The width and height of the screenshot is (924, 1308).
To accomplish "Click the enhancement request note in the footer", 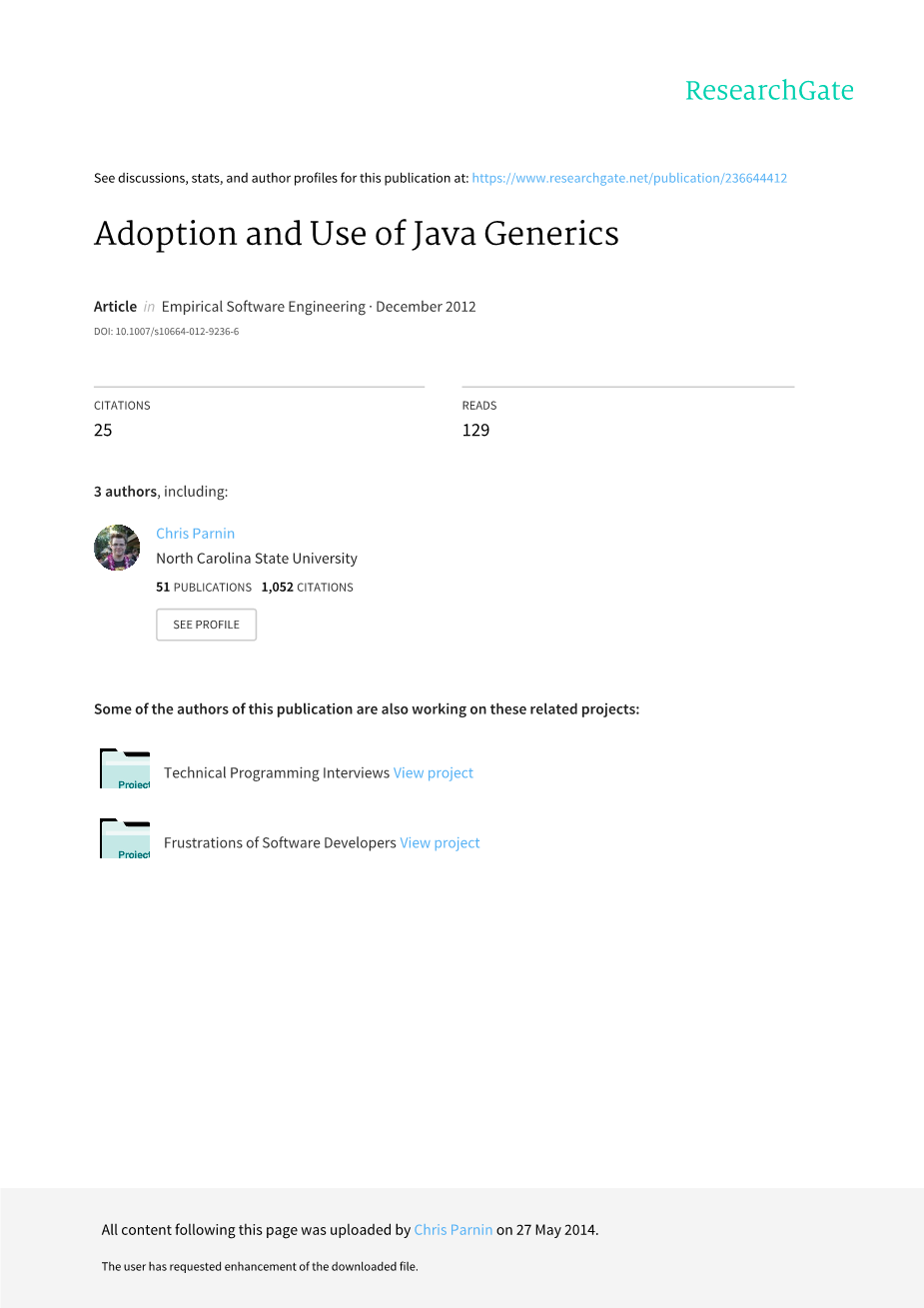I will point(260,1266).
